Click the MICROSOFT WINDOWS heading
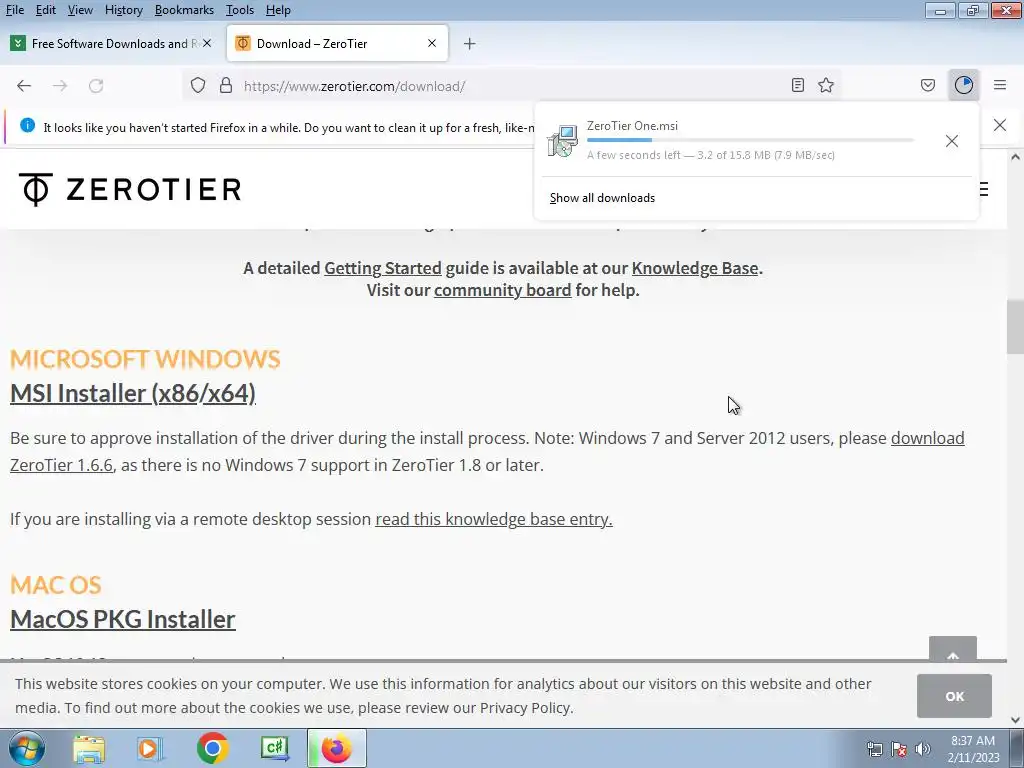This screenshot has width=1024, height=768. tap(145, 359)
